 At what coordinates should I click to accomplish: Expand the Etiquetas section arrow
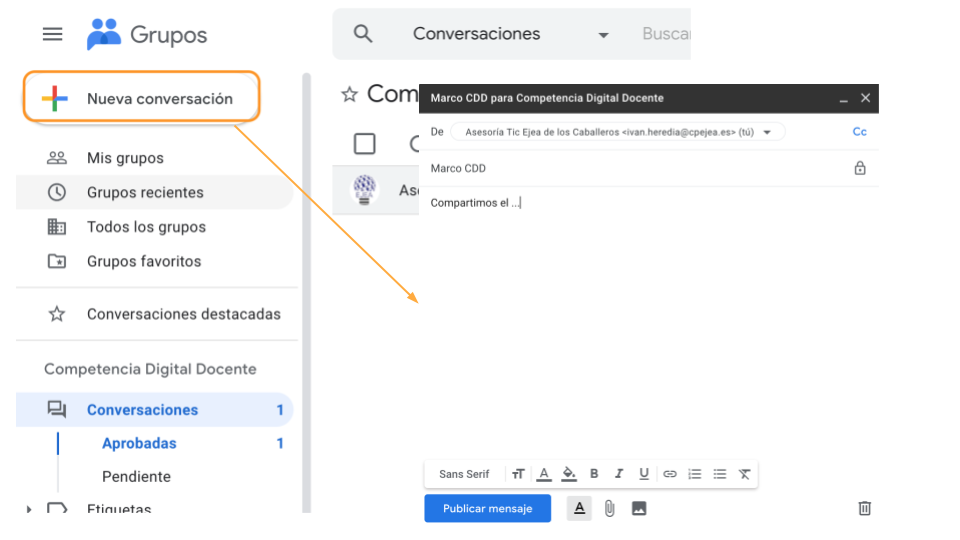29,509
